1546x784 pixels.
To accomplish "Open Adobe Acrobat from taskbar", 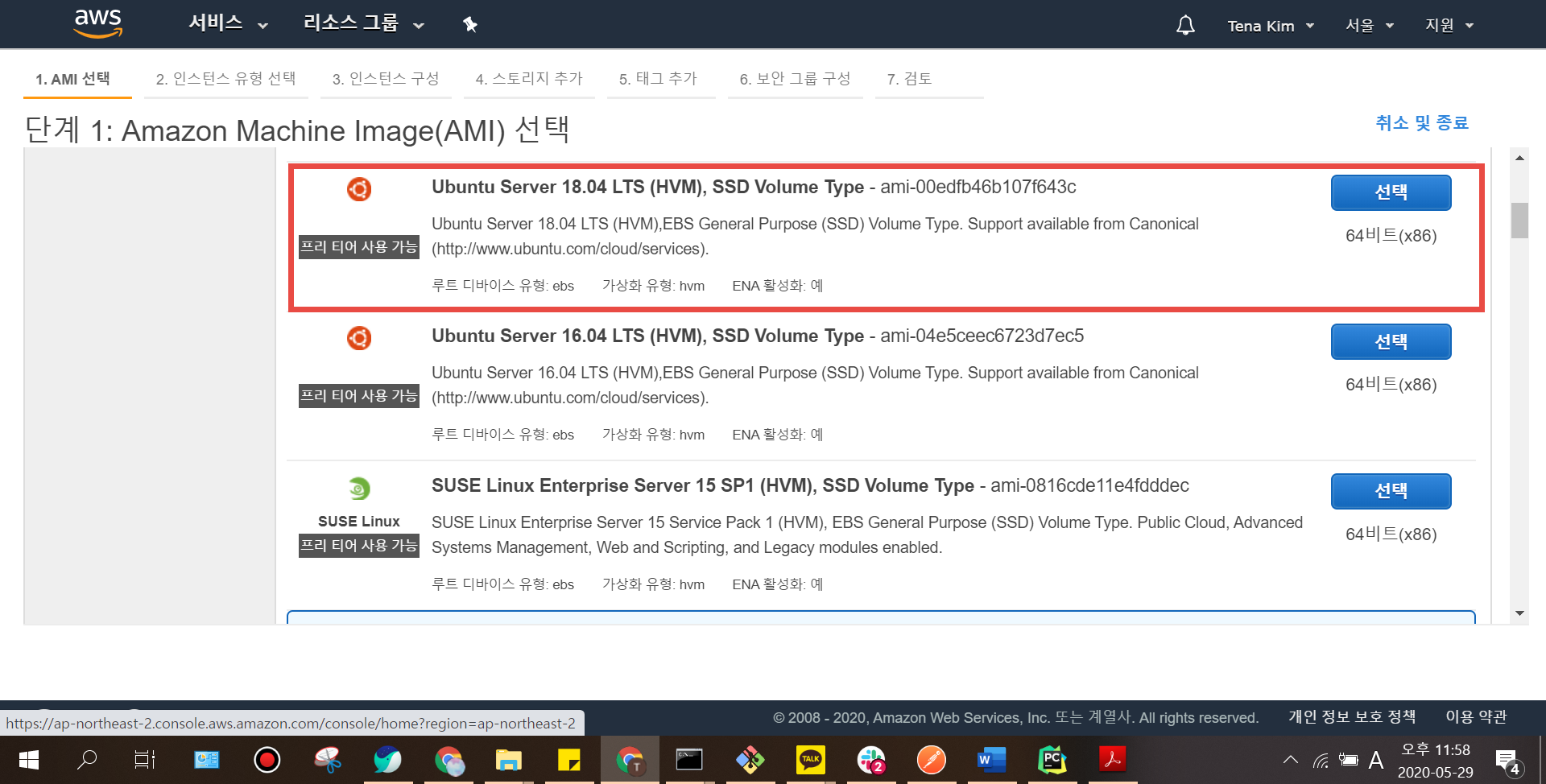I will point(1113,760).
